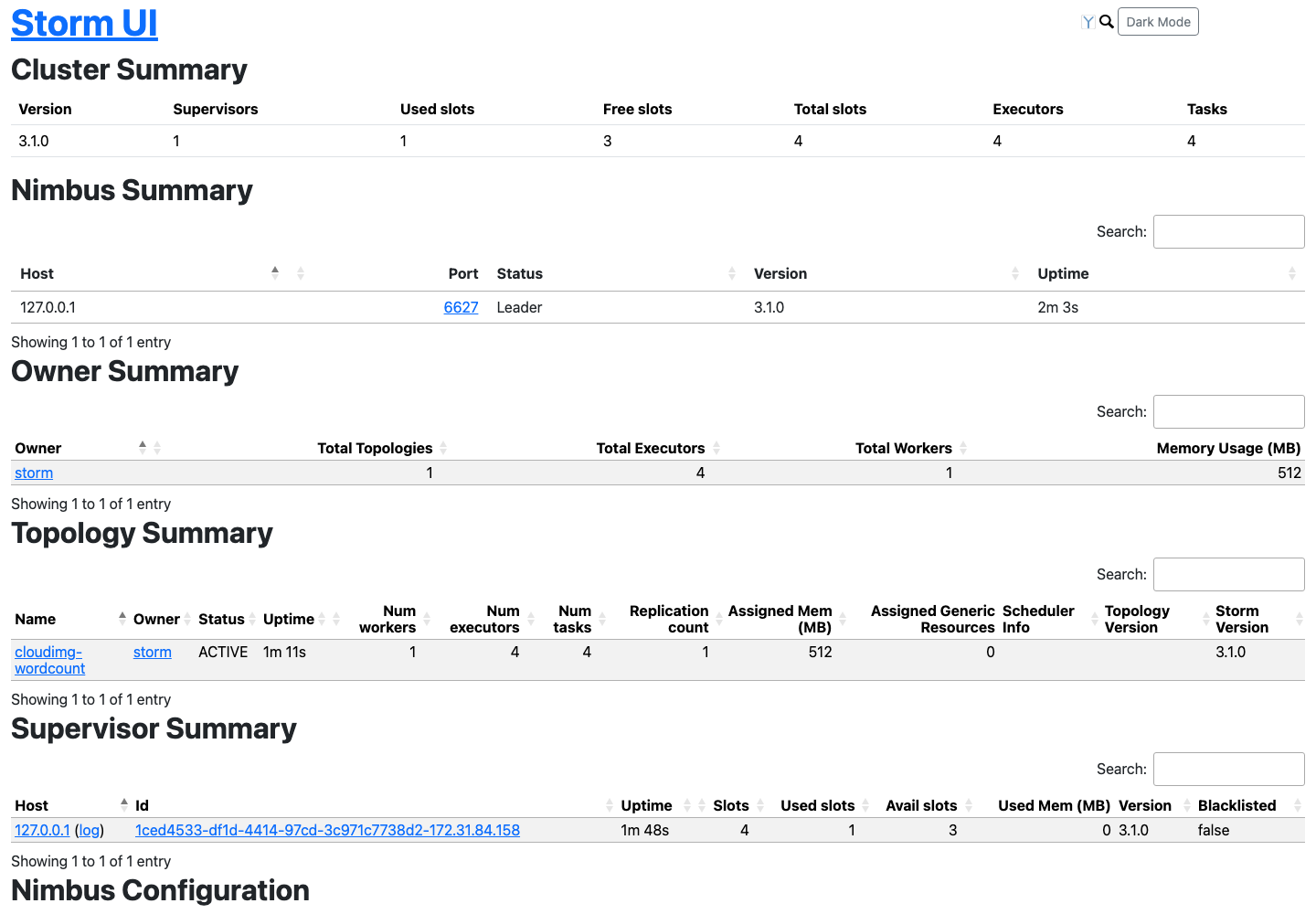Click sort arrows beside Nimbus Version column
The height and width of the screenshot is (914, 1316).
[1015, 273]
